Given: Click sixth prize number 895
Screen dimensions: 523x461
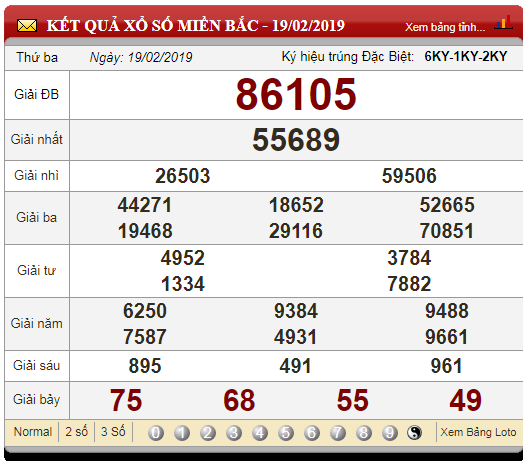Looking at the screenshot, I should click(x=145, y=366).
